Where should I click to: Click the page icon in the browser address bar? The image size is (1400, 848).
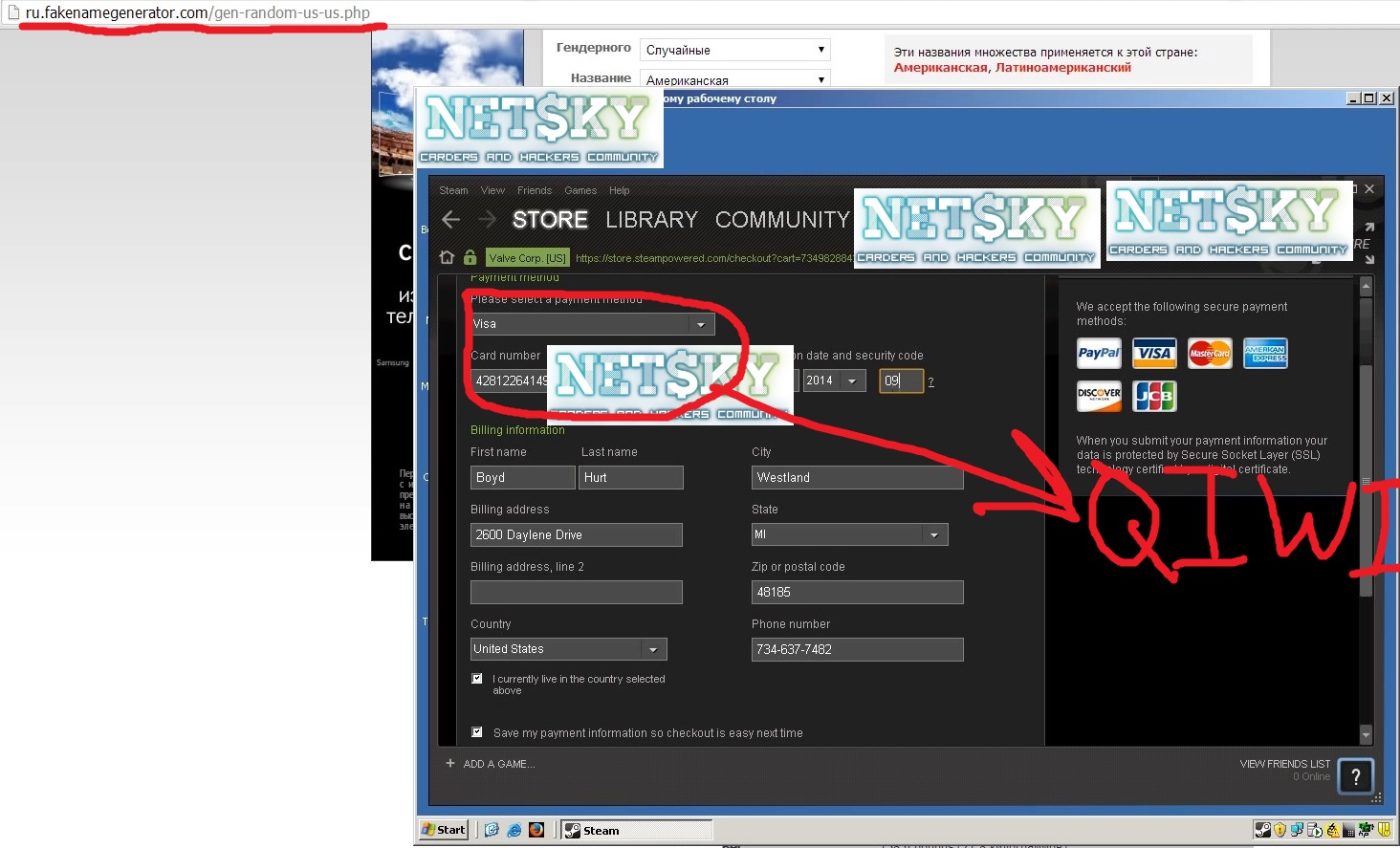pos(12,12)
